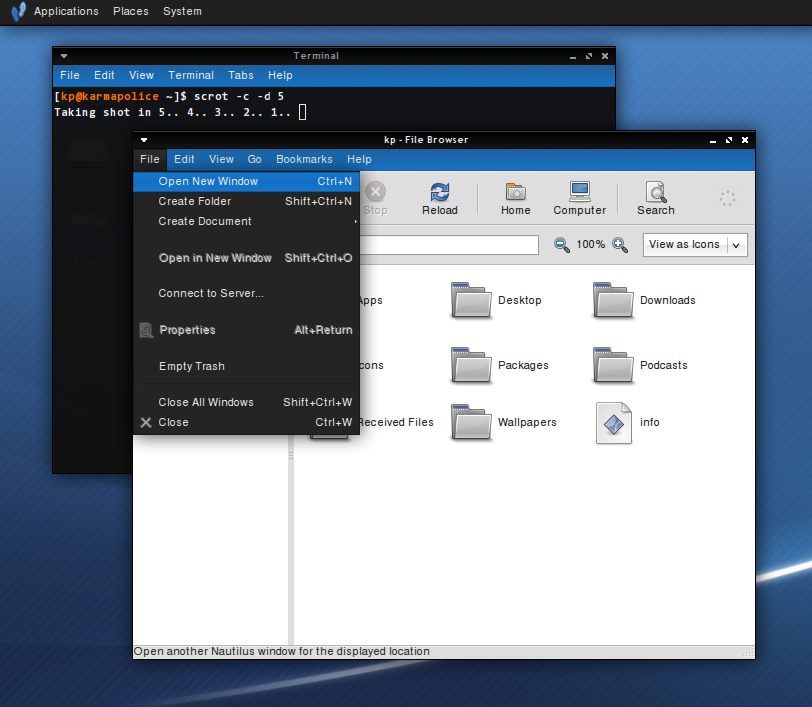
Task: Open the Bookmarks menu
Action: point(304,159)
